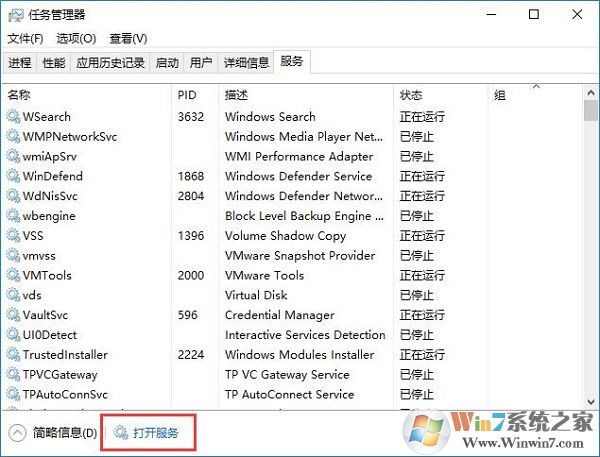Select the WinDefend service name
This screenshot has height=457, width=600.
pos(53,176)
